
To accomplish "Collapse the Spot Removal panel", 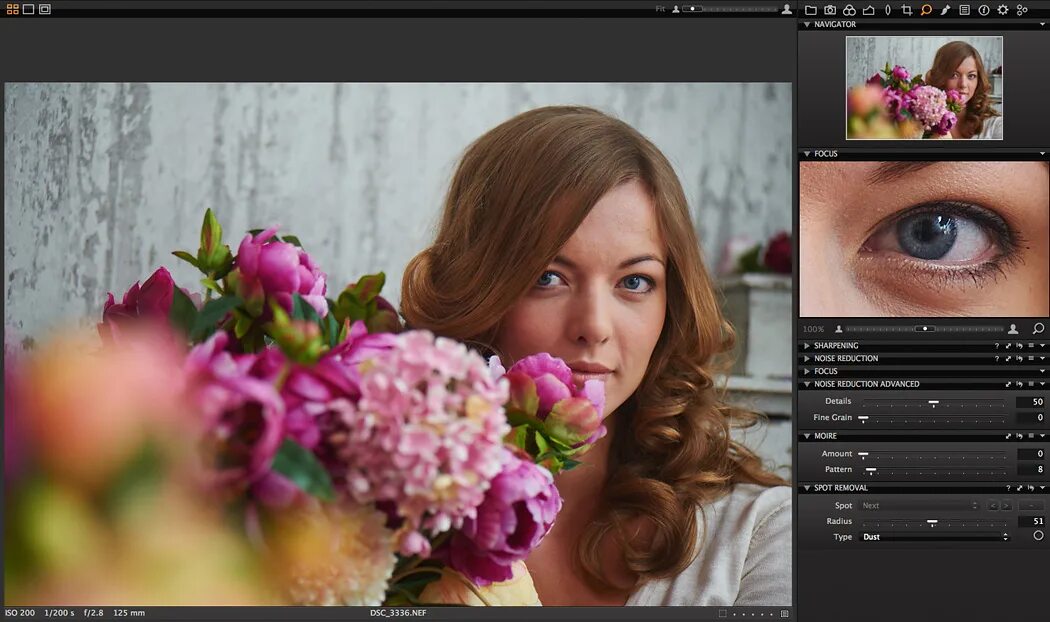I will tap(807, 488).
